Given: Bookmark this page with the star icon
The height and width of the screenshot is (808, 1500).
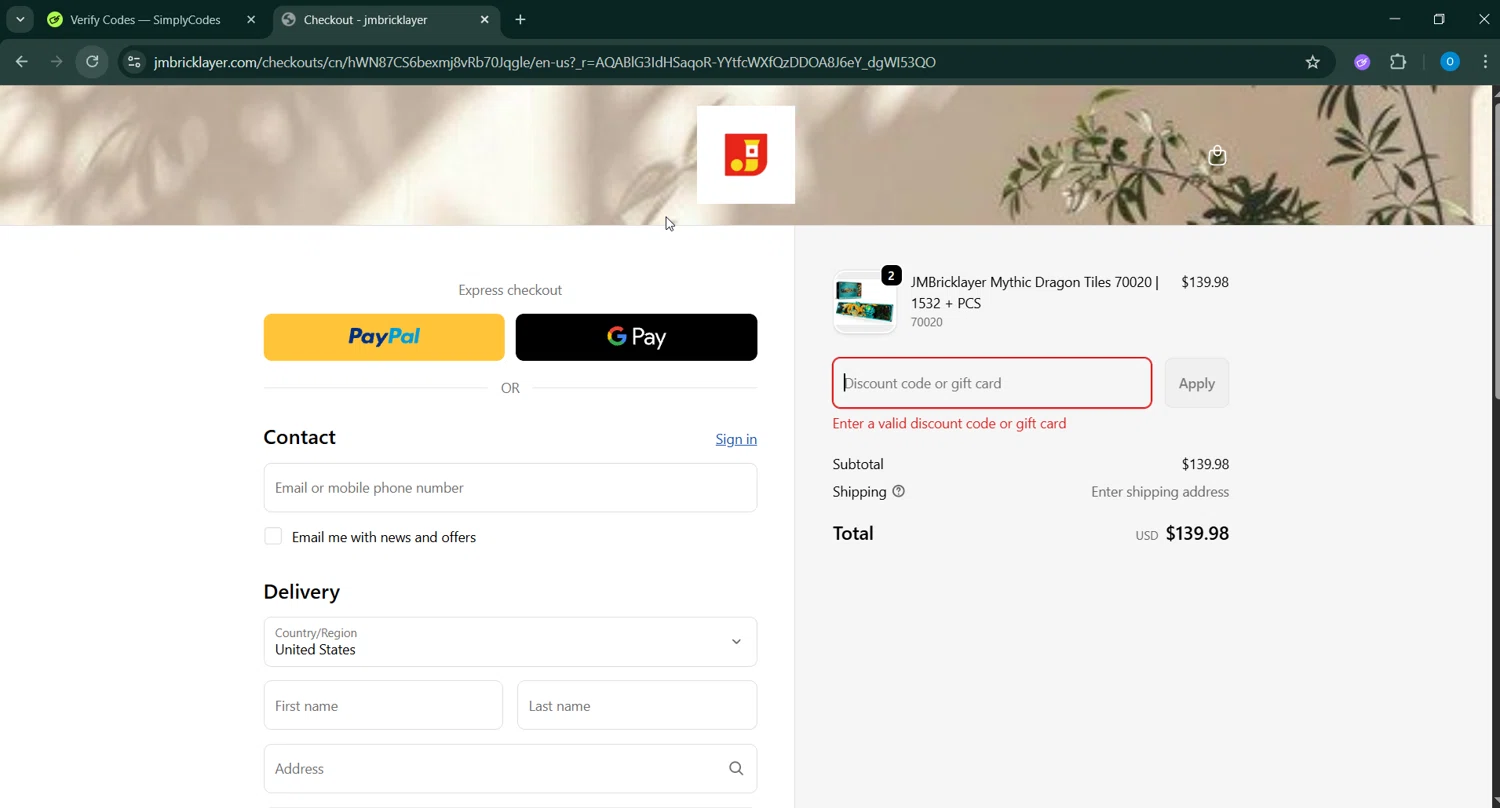Looking at the screenshot, I should click(1312, 62).
